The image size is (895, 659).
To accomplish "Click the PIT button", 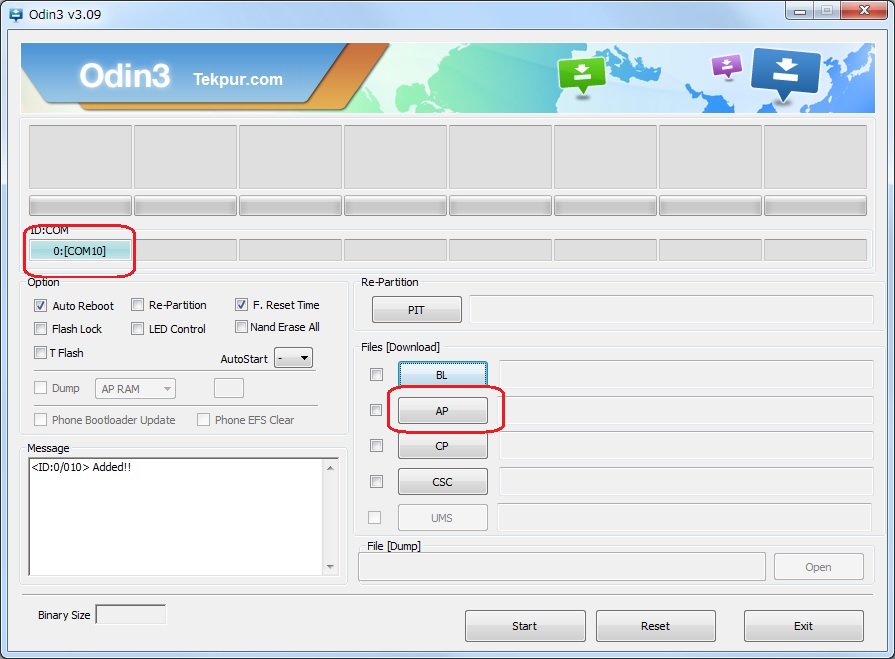I will (417, 310).
